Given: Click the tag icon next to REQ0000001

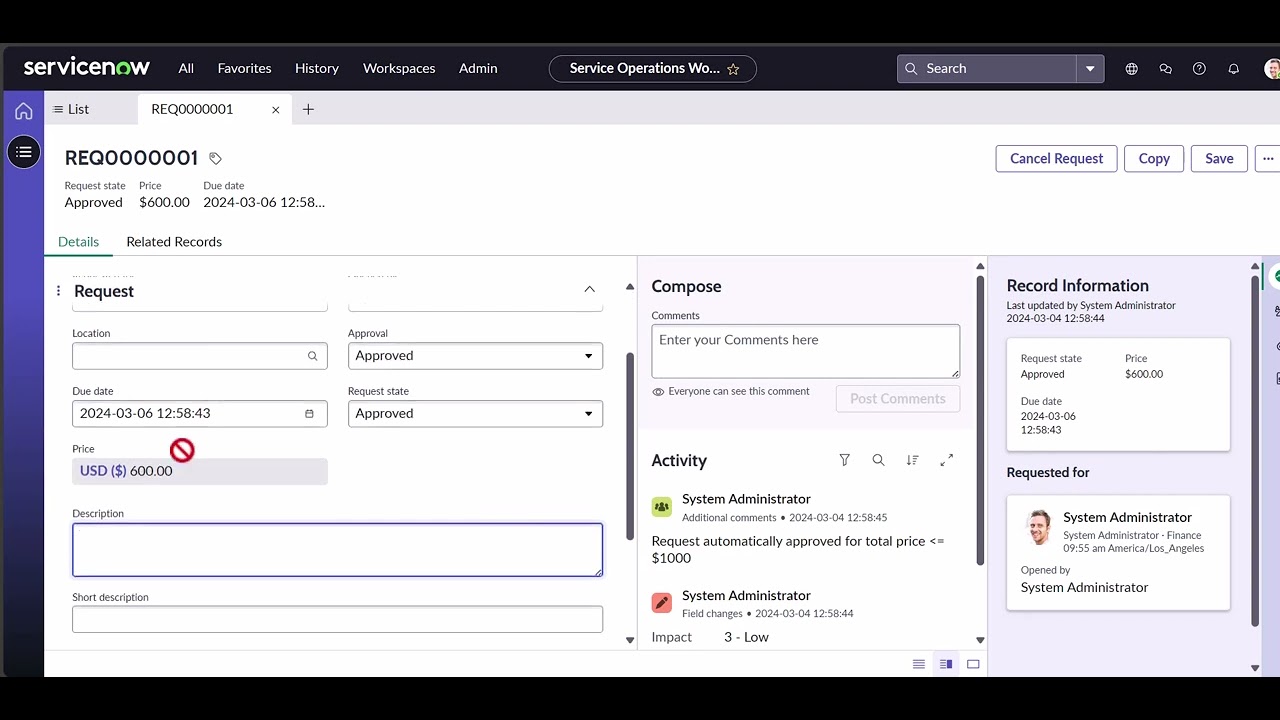Looking at the screenshot, I should [215, 158].
